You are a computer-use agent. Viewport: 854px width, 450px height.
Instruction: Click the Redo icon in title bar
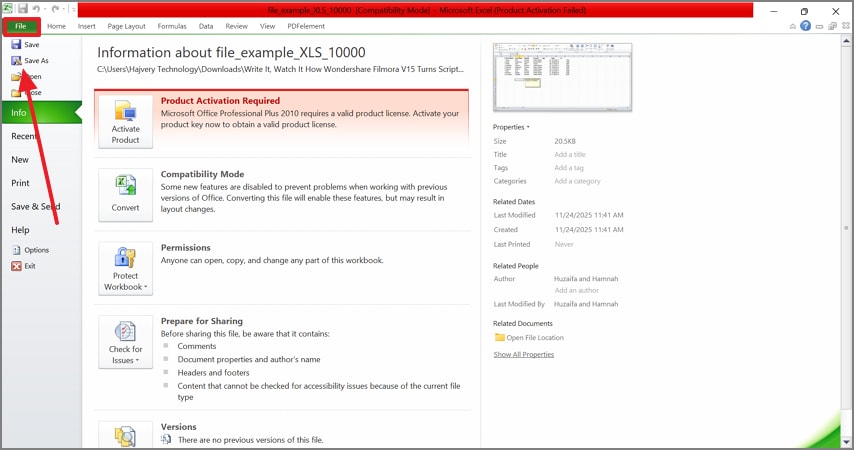[x=56, y=9]
